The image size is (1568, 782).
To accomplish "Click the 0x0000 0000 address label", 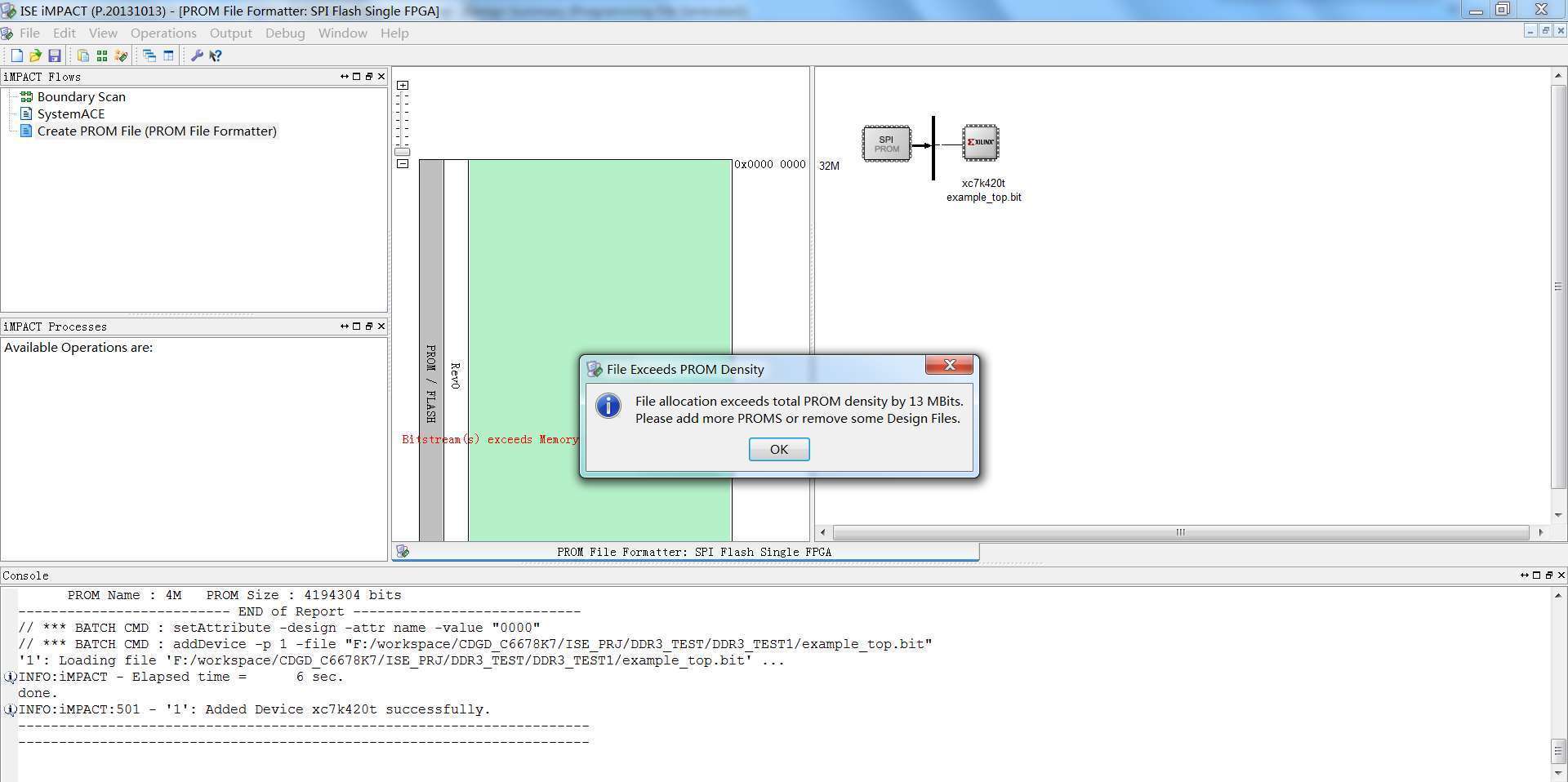I will [770, 164].
